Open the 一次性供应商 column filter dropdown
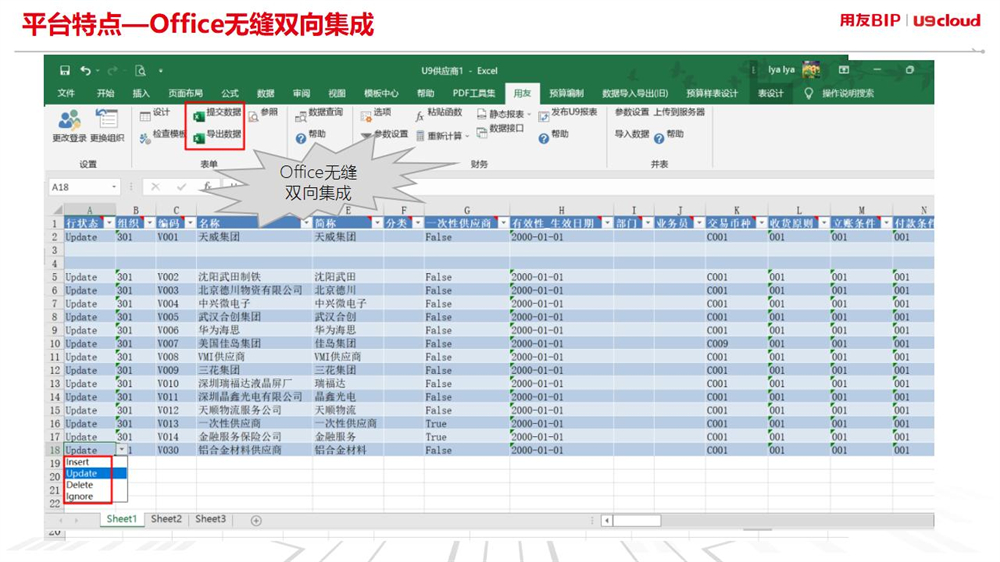The image size is (1000, 562). tap(503, 223)
